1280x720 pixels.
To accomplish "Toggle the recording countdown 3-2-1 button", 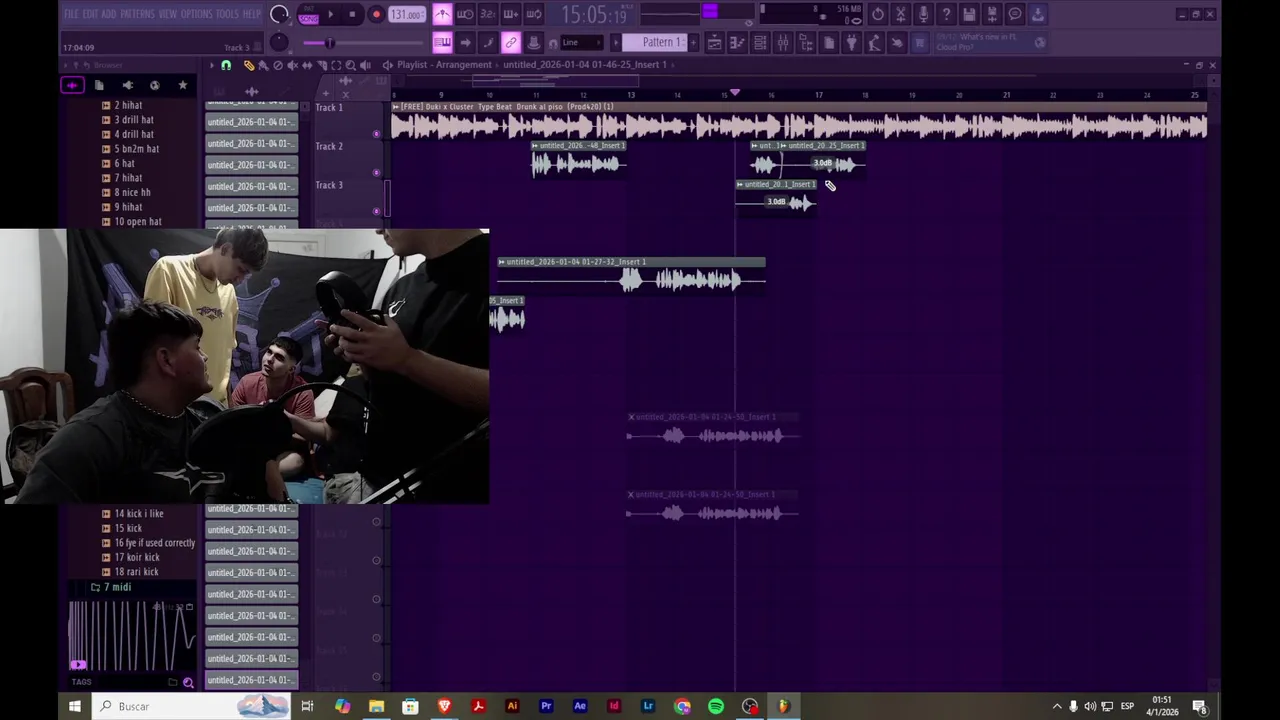I will 488,14.
